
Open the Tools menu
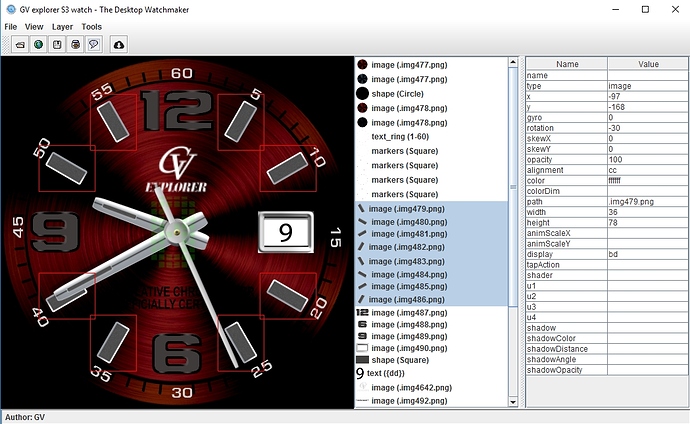tap(91, 26)
